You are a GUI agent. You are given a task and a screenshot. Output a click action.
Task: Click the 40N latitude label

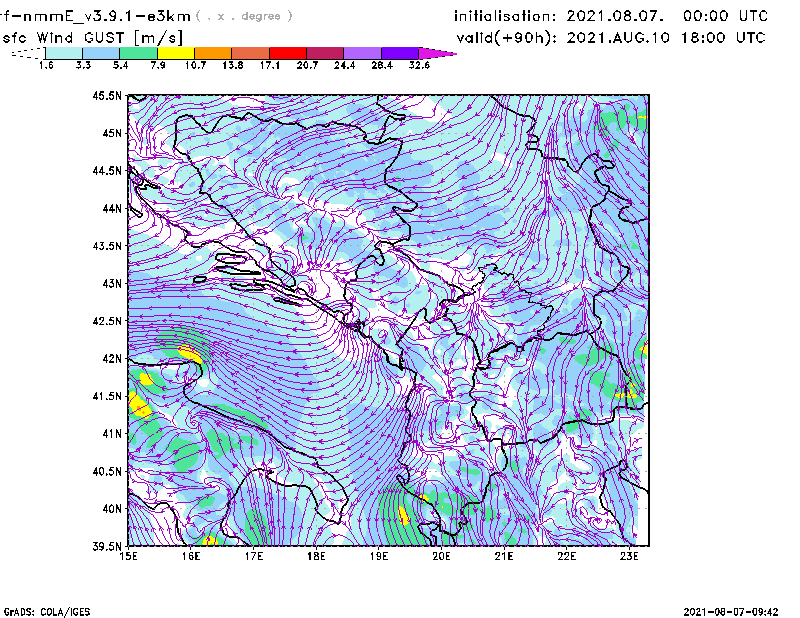(112, 508)
